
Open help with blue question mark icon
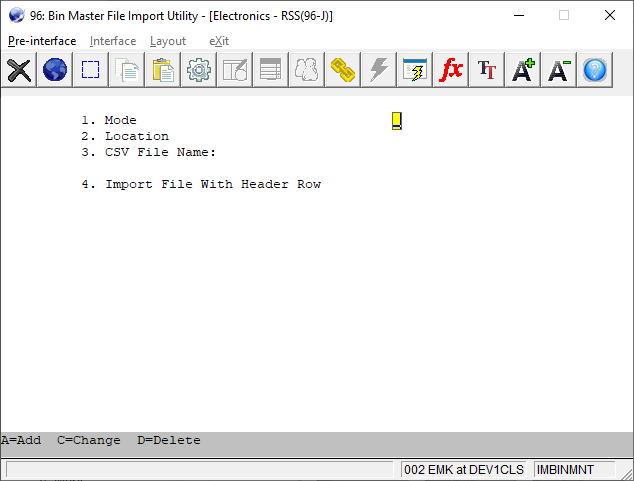[595, 70]
